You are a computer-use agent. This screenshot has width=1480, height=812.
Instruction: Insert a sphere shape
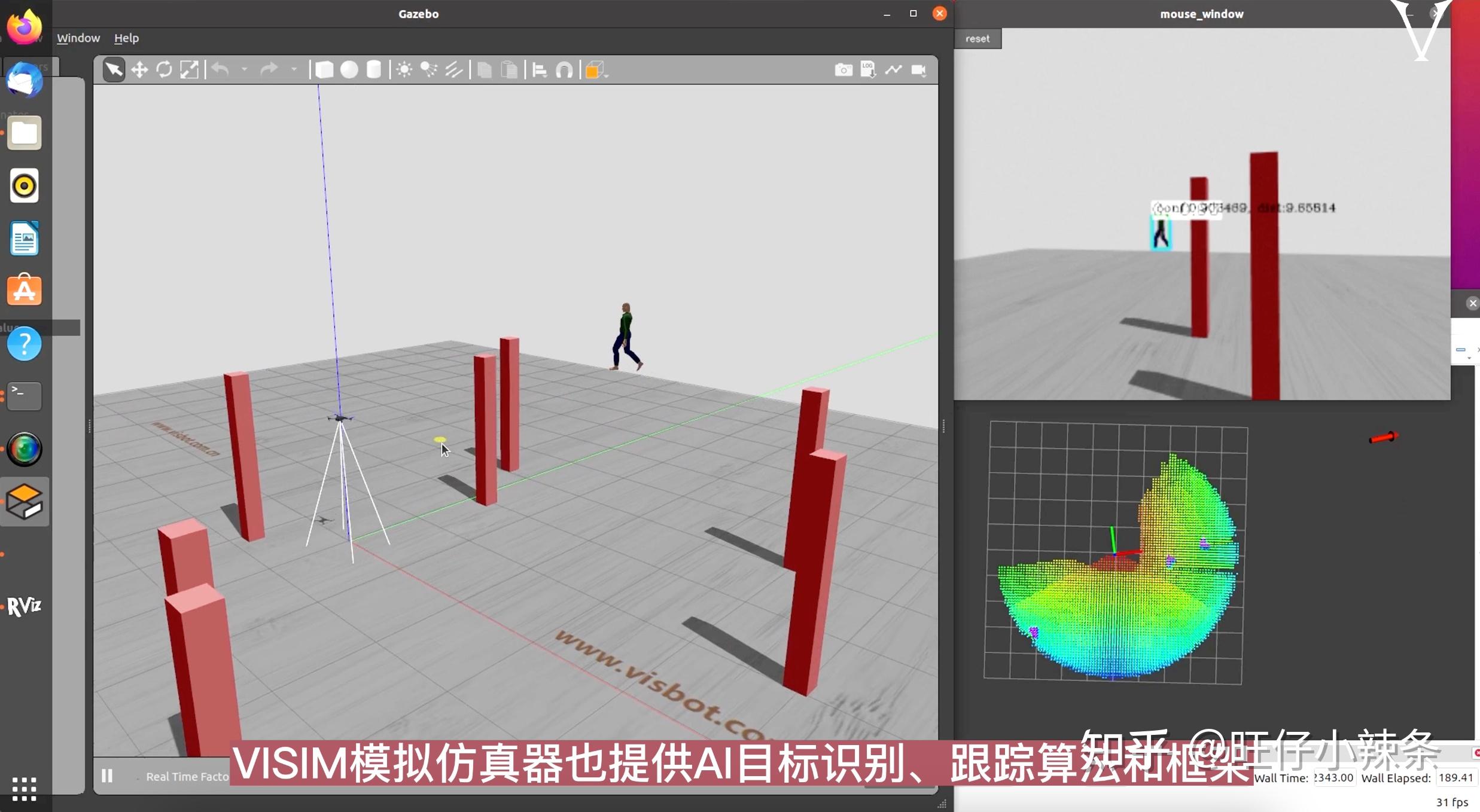349,70
